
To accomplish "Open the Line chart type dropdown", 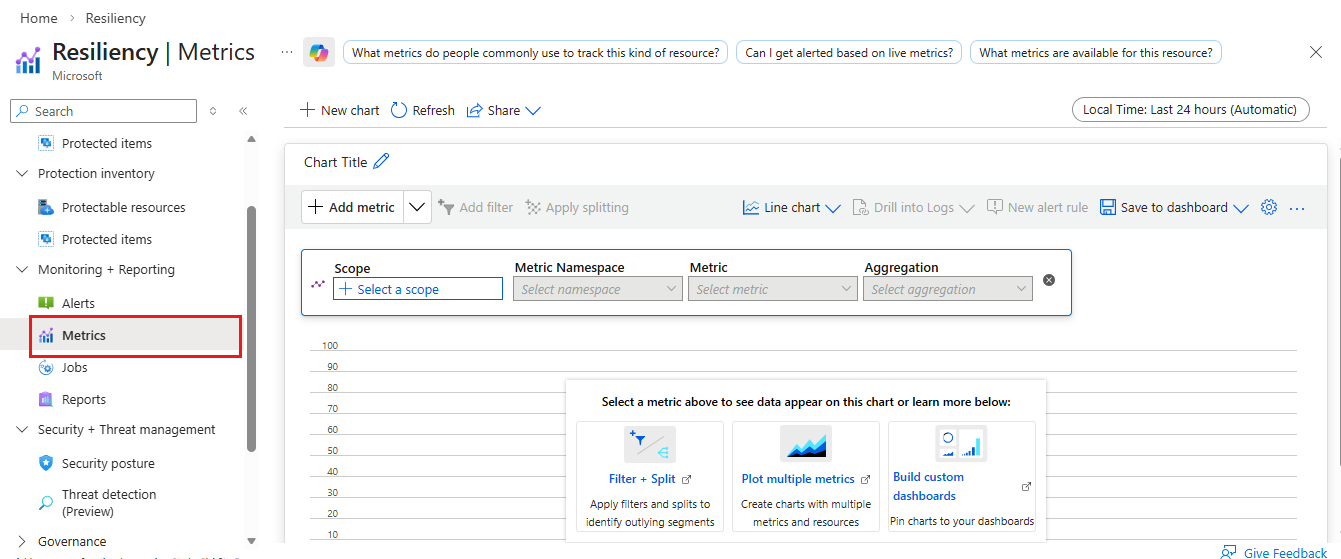I will (791, 207).
